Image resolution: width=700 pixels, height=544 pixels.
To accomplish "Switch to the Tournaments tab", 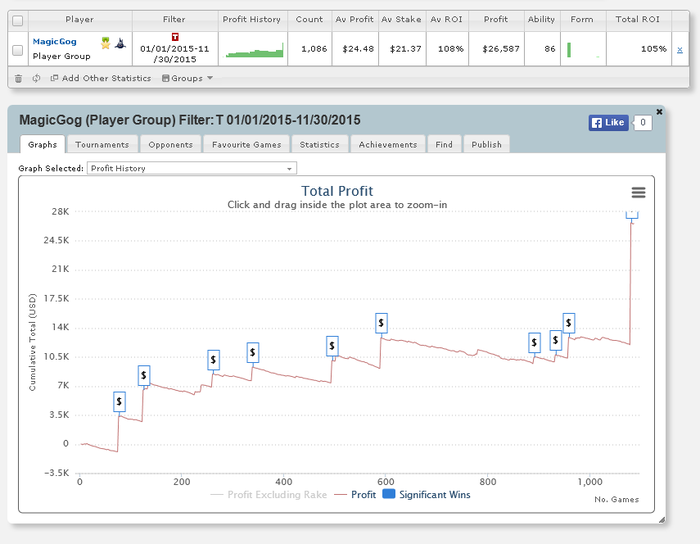I will click(x=102, y=145).
